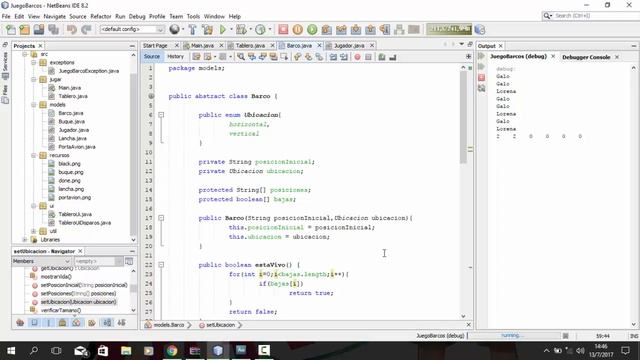Viewport: 640px width, 360px height.
Task: Click the New Project toolbar icon
Action: tap(24, 29)
